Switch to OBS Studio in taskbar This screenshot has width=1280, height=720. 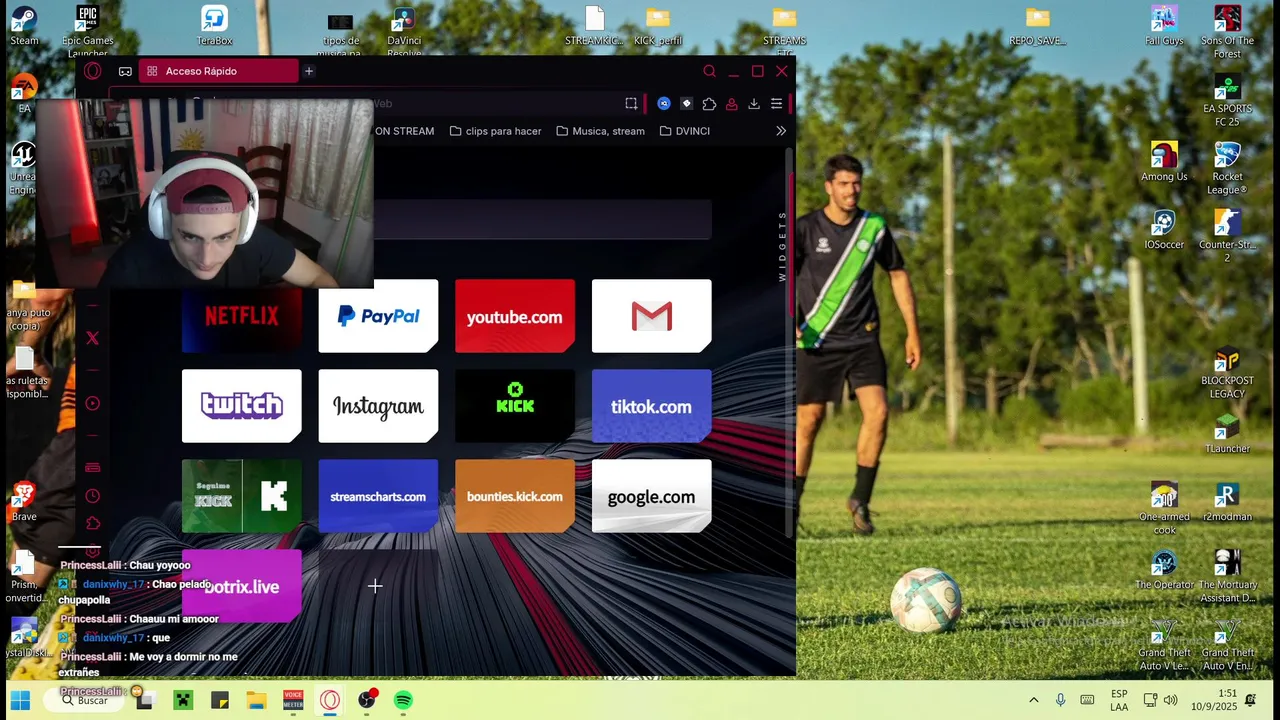(367, 700)
